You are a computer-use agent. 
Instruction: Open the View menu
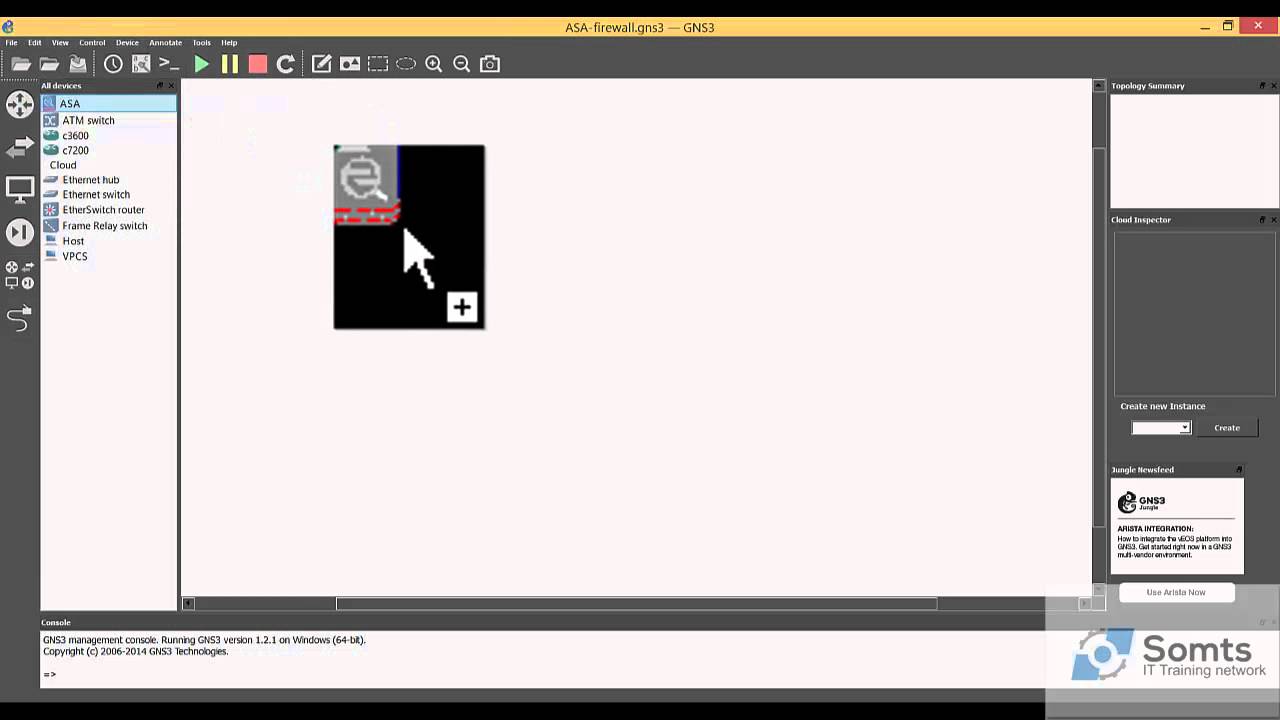pos(60,43)
